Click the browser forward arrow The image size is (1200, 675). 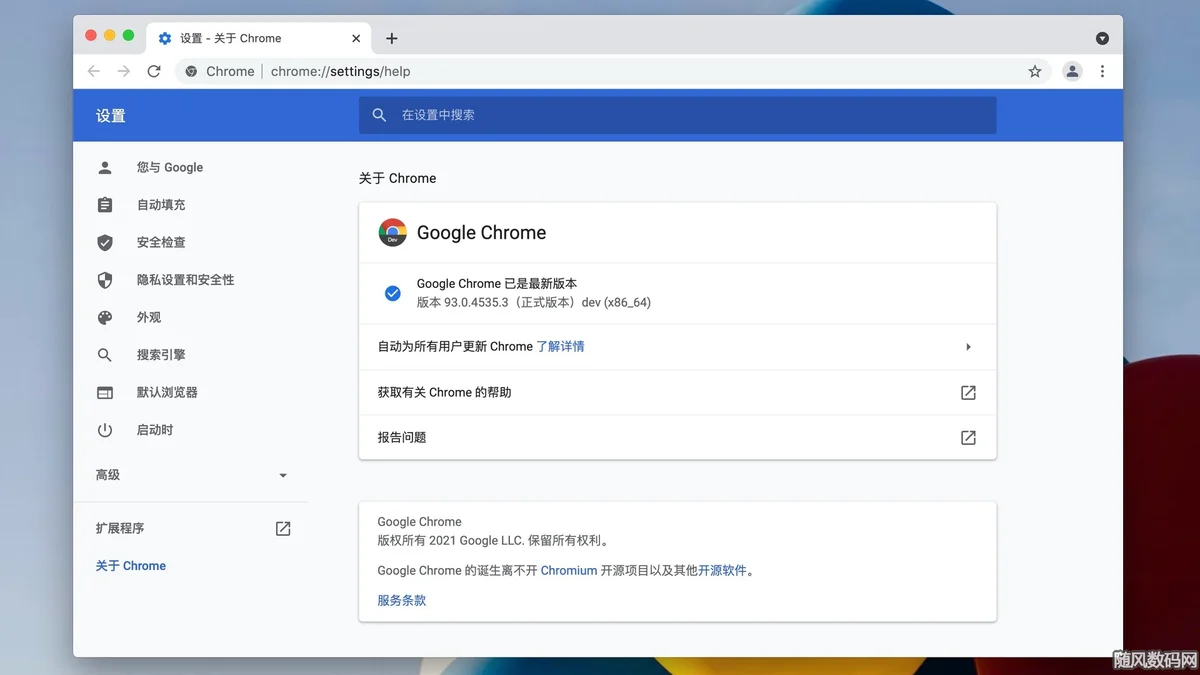coord(124,71)
